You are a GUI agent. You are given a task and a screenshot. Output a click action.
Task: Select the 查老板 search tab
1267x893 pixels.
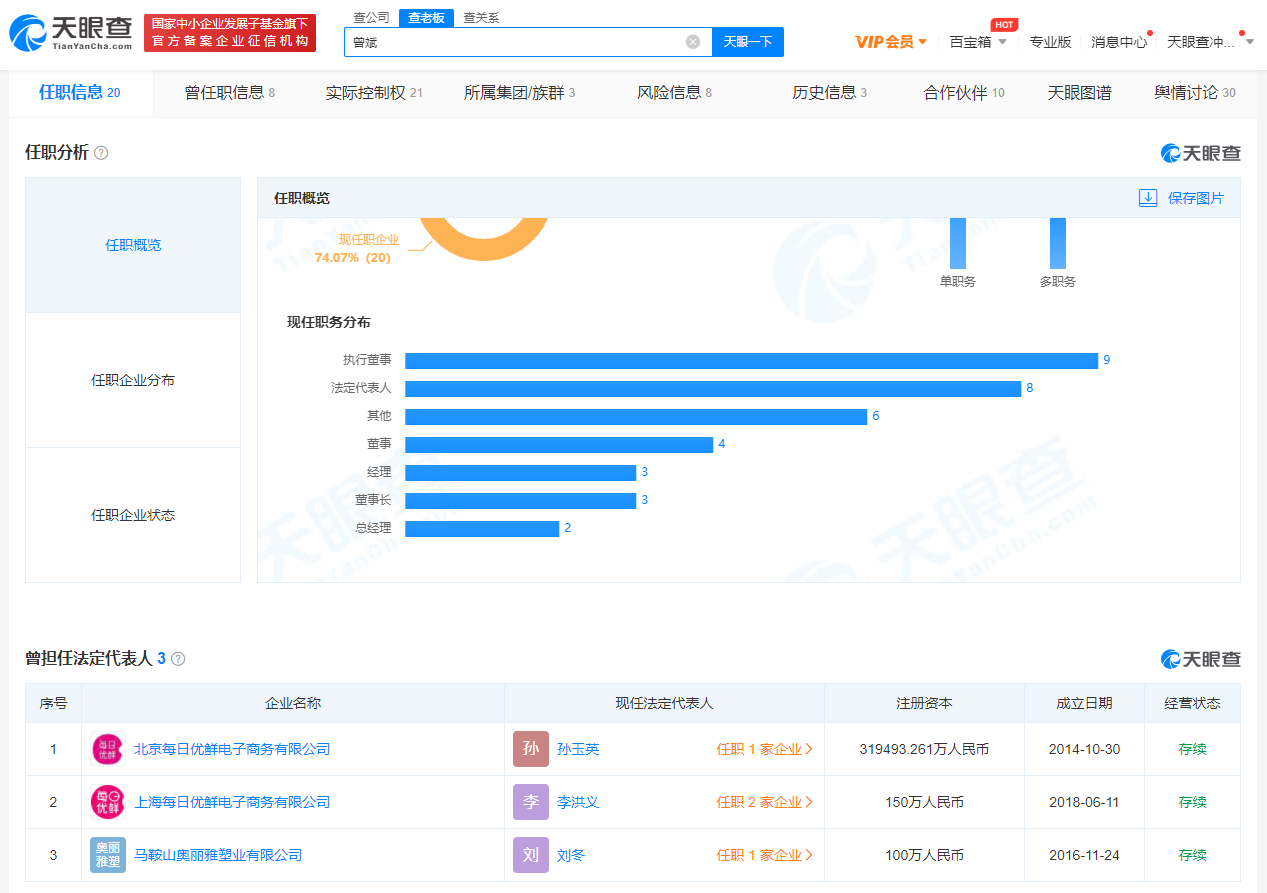click(426, 18)
